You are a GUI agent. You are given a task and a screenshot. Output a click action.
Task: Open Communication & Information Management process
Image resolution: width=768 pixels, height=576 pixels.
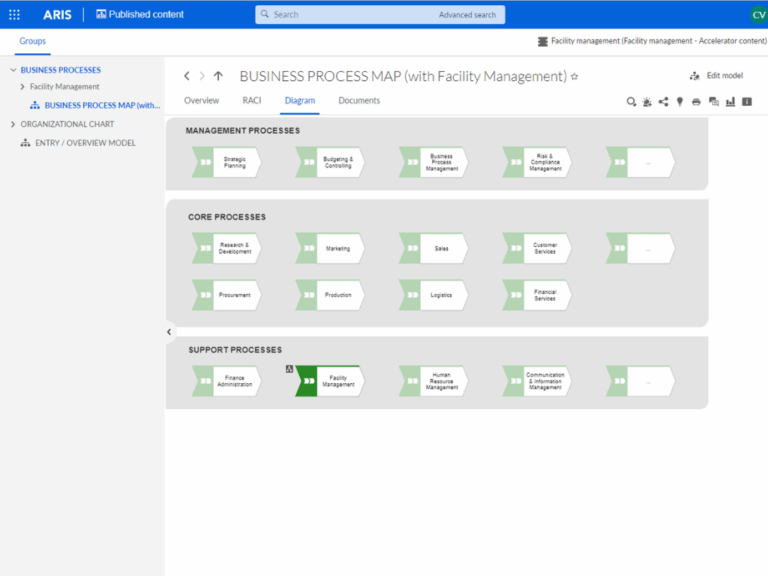tap(537, 381)
